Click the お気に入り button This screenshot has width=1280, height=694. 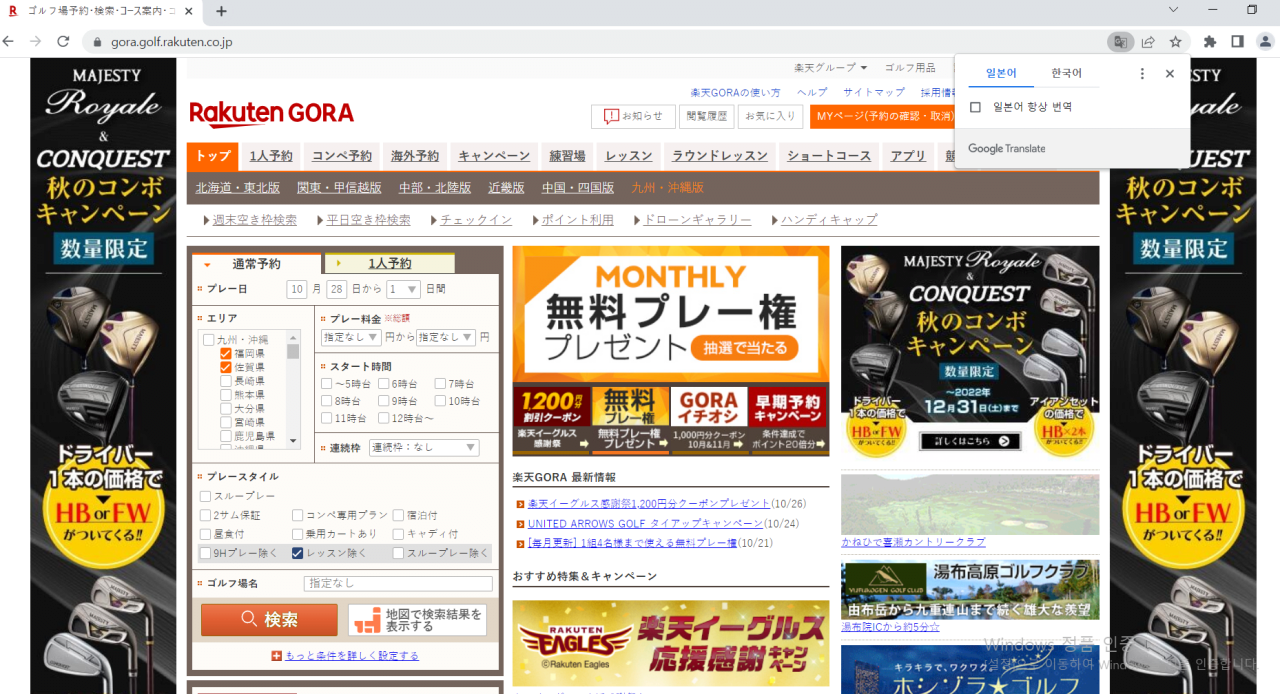coord(770,116)
